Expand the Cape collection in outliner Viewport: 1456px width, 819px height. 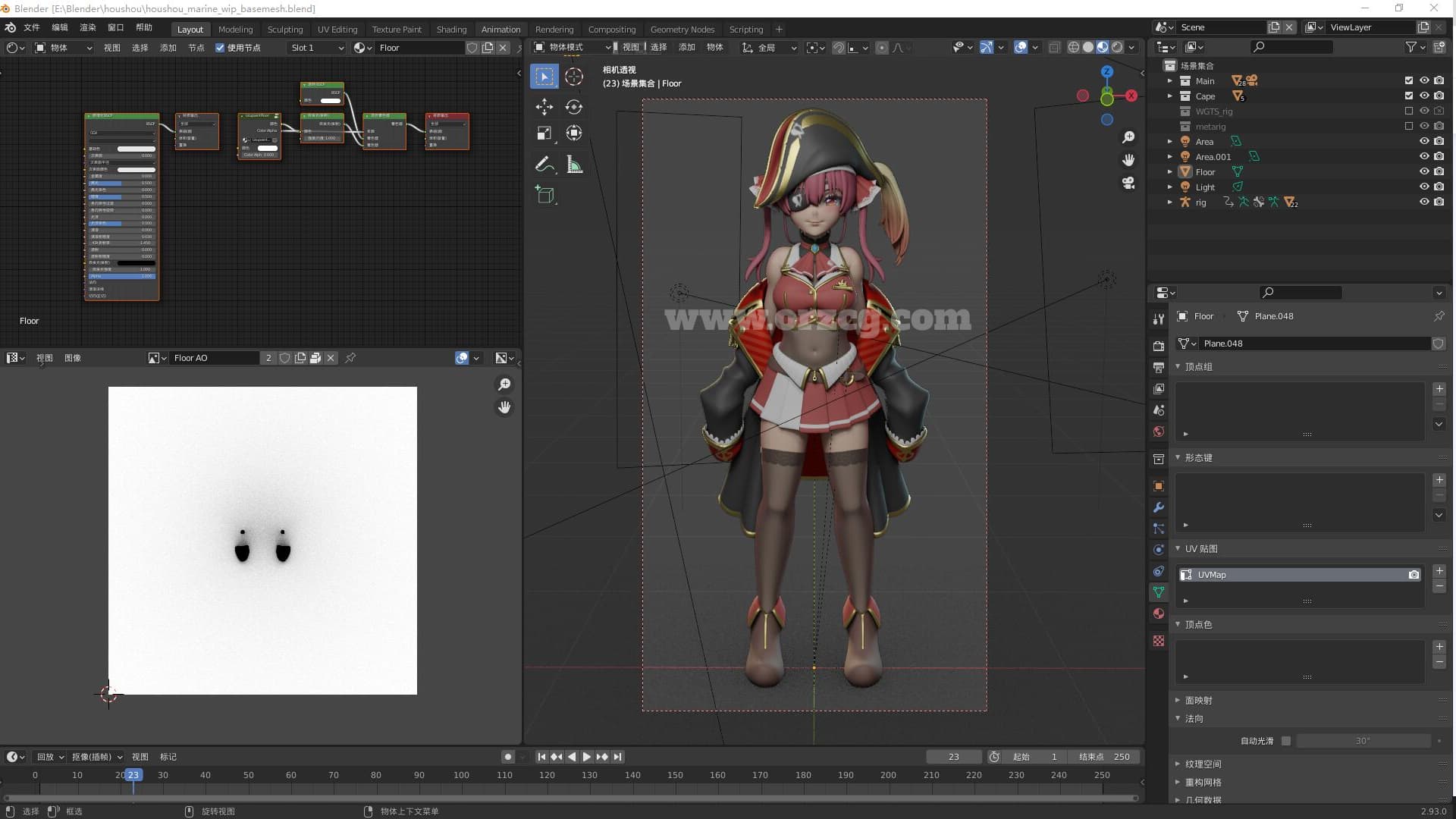(1169, 96)
